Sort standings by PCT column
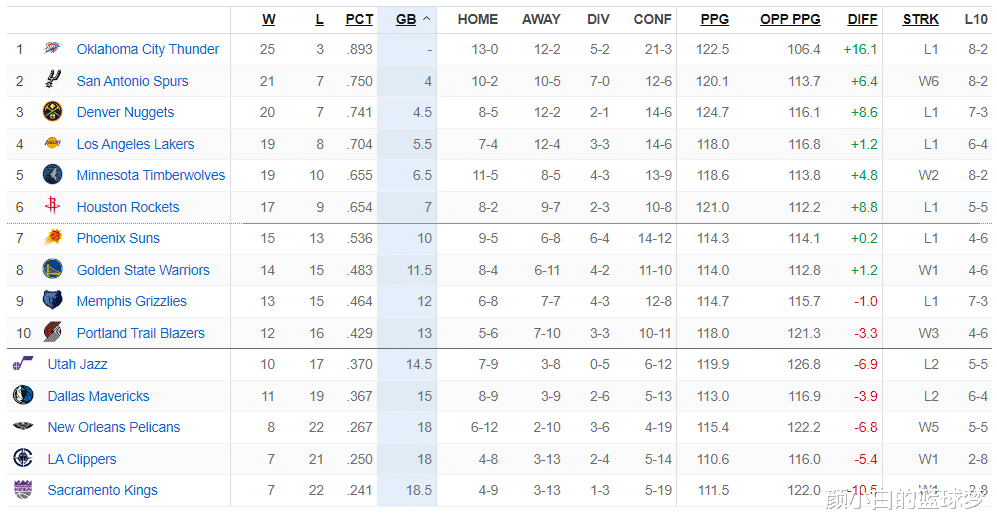The width and height of the screenshot is (997, 525). pyautogui.click(x=359, y=19)
